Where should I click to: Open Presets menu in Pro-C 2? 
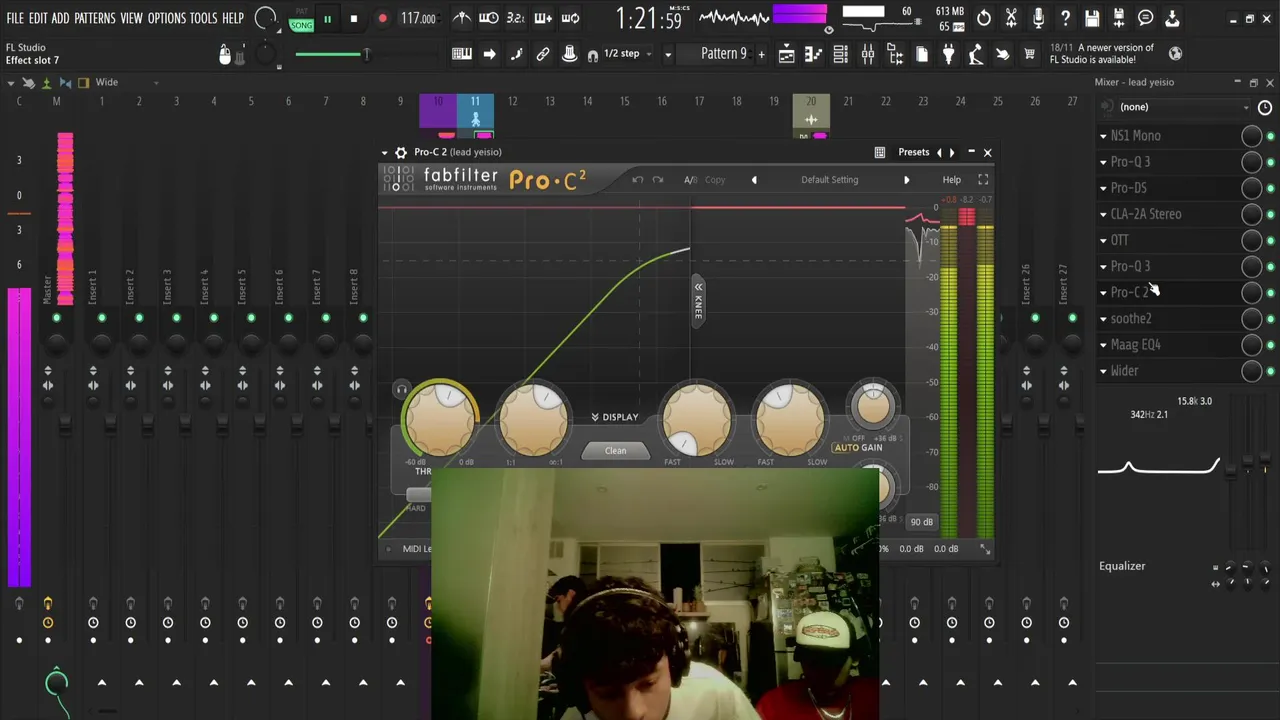pos(913,152)
